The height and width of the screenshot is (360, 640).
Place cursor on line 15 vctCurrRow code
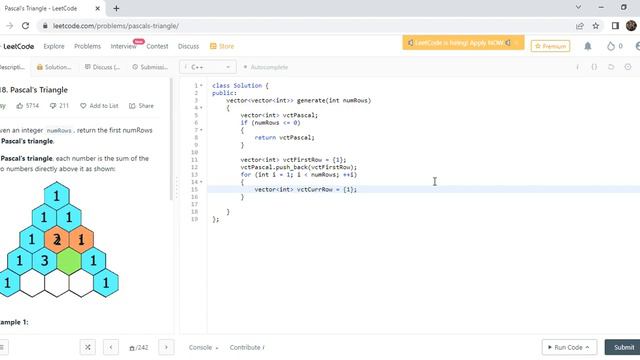click(x=306, y=189)
